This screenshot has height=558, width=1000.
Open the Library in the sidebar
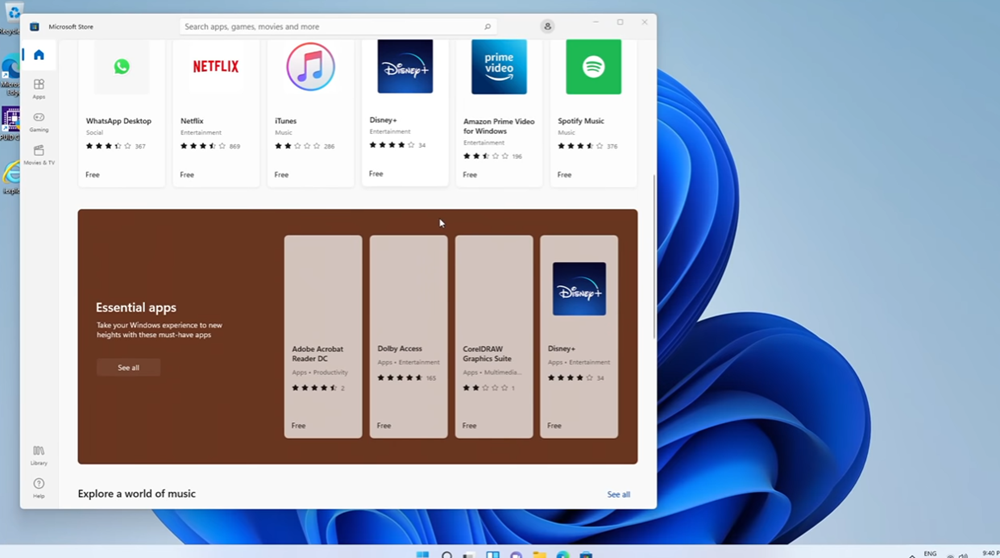point(39,455)
